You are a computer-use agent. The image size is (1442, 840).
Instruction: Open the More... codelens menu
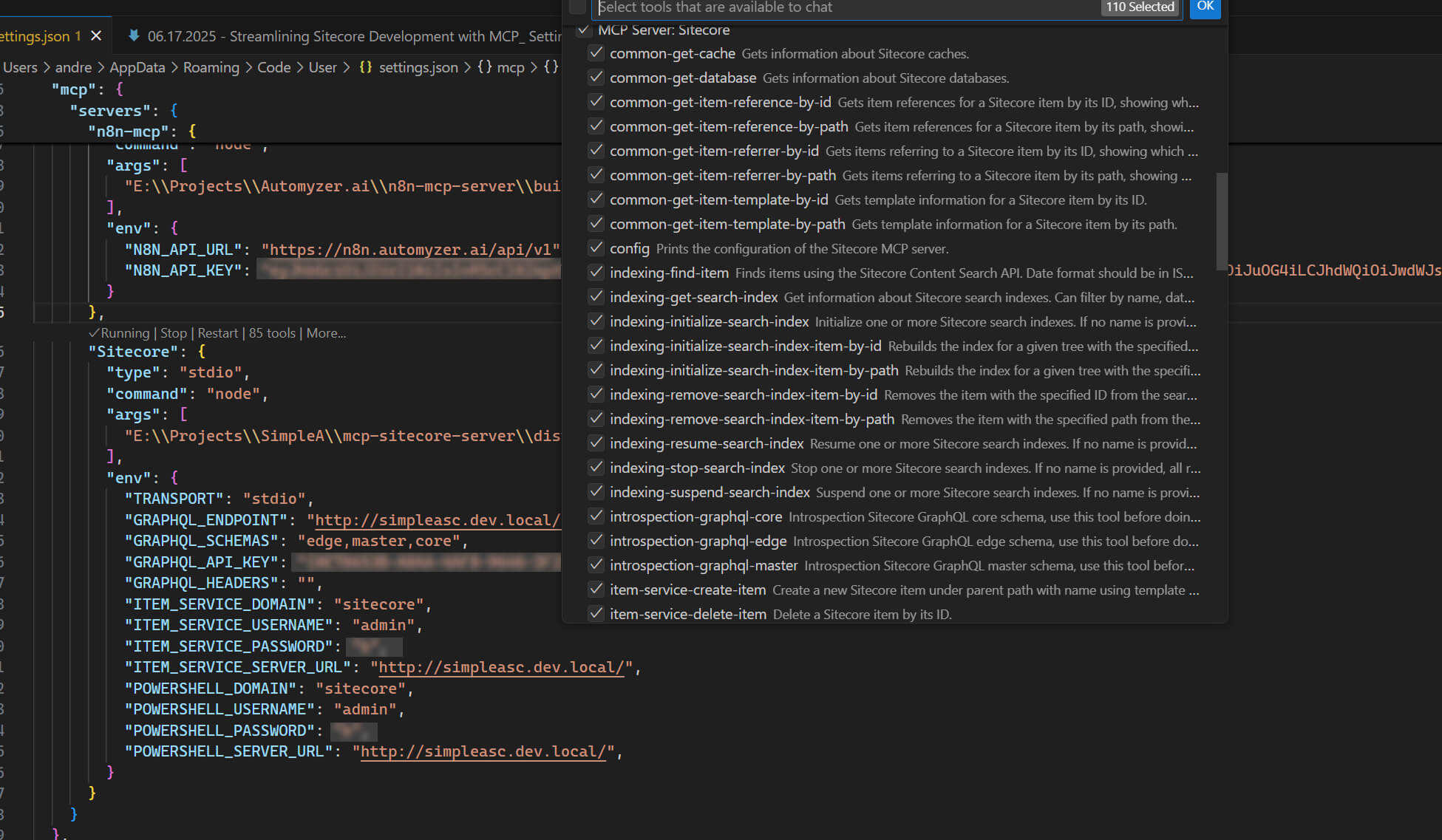pos(326,333)
